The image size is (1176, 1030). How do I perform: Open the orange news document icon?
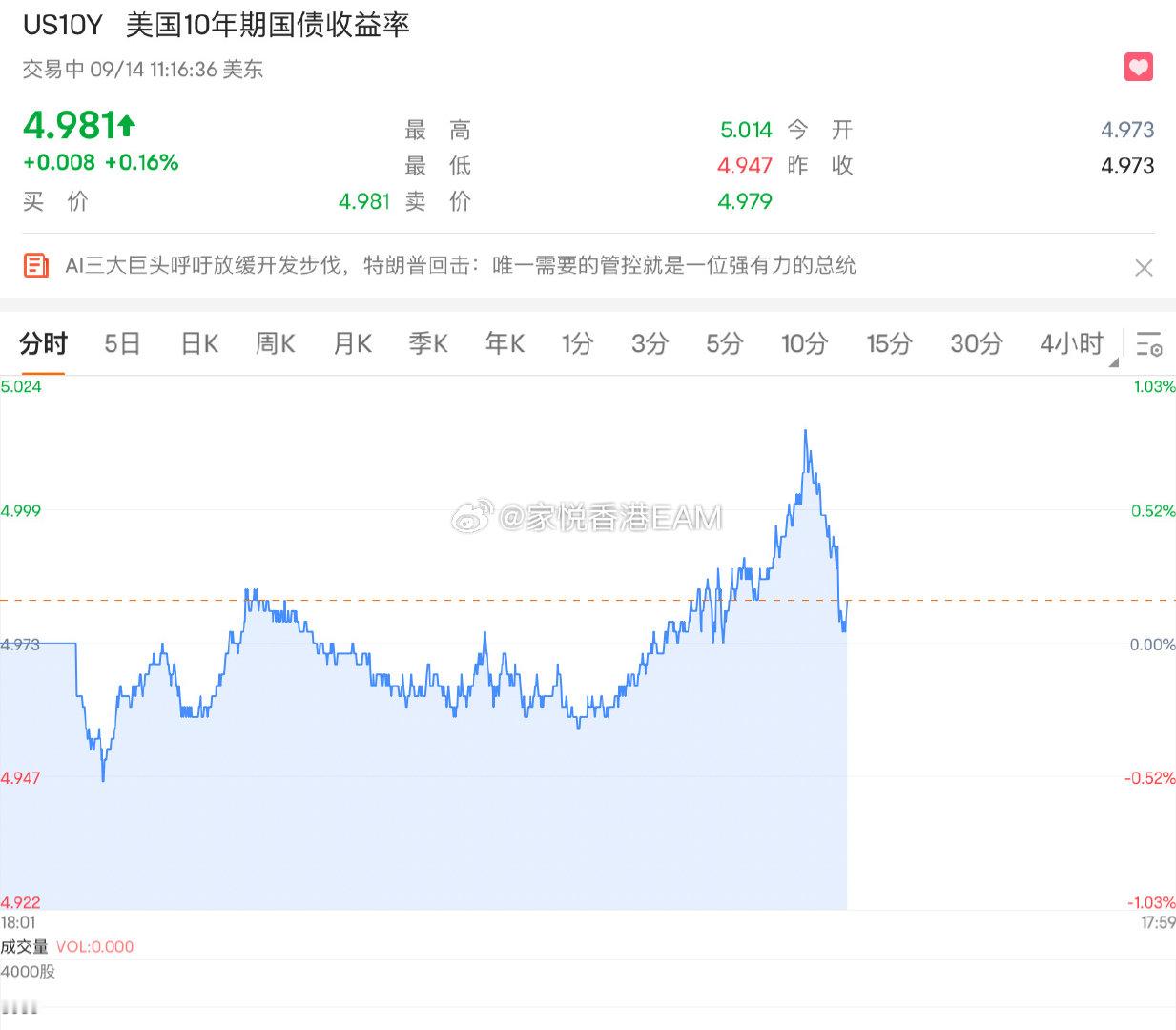pyautogui.click(x=36, y=265)
